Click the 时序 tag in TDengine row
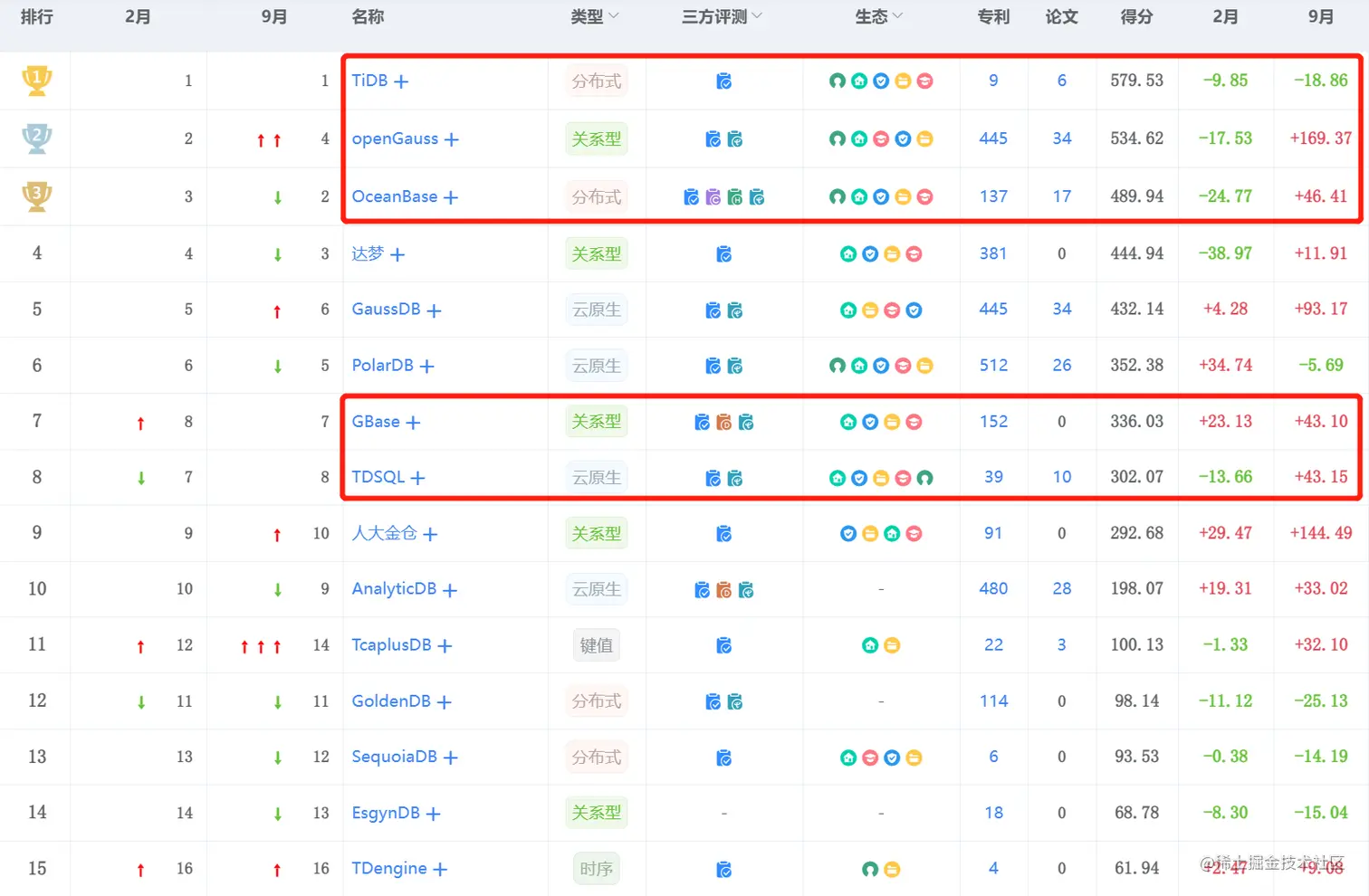Screen dimensions: 1369x896 [x=597, y=869]
